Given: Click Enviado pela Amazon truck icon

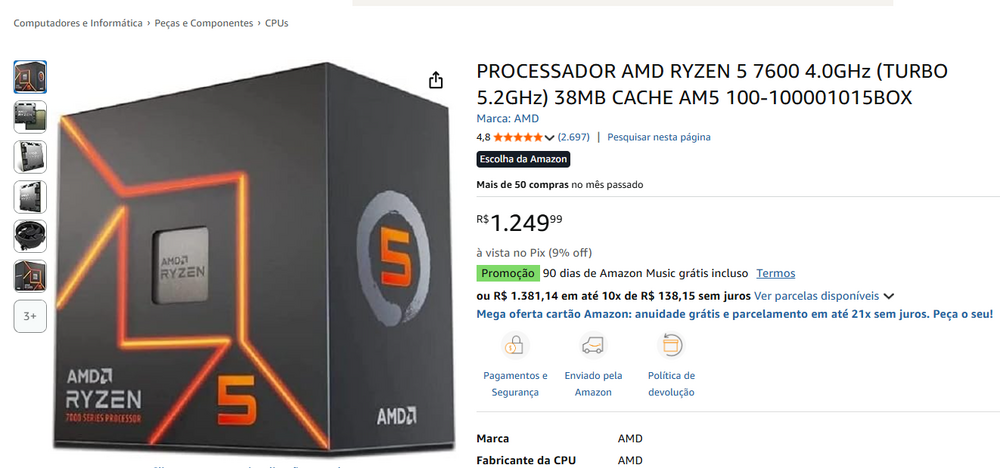Looking at the screenshot, I should 593,346.
